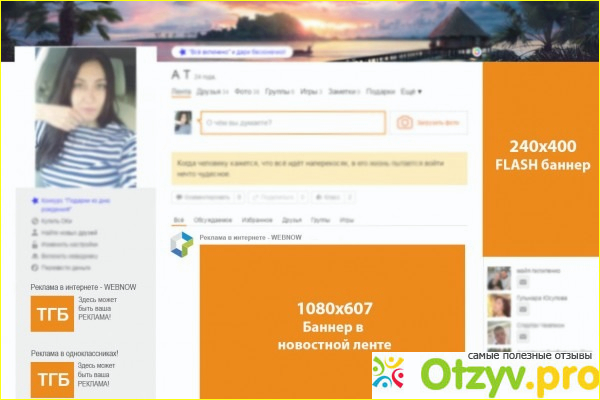Click the Купить ОКи icon in left menu
Viewport: 600px width, 400px height.
(x=35, y=220)
